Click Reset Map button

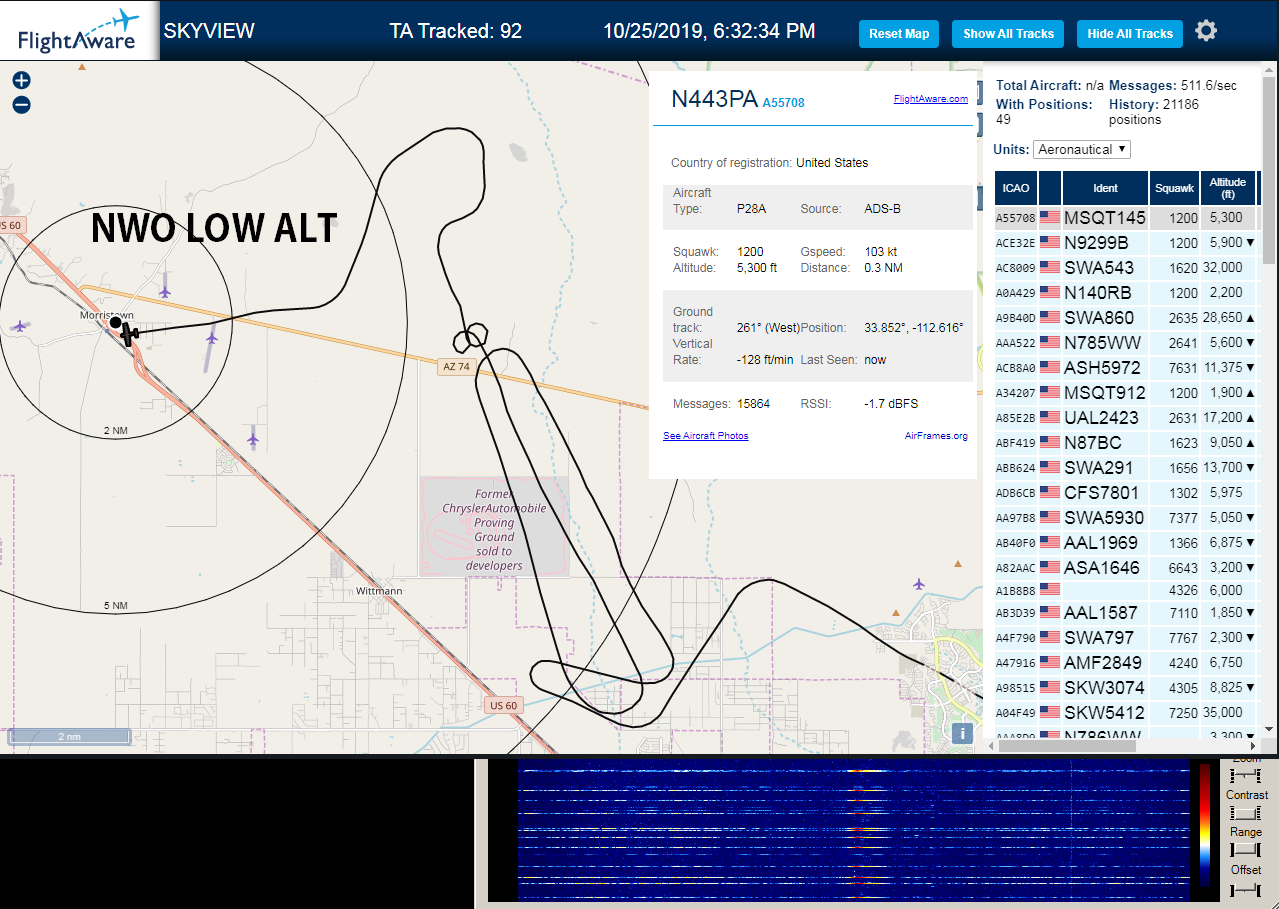click(899, 34)
